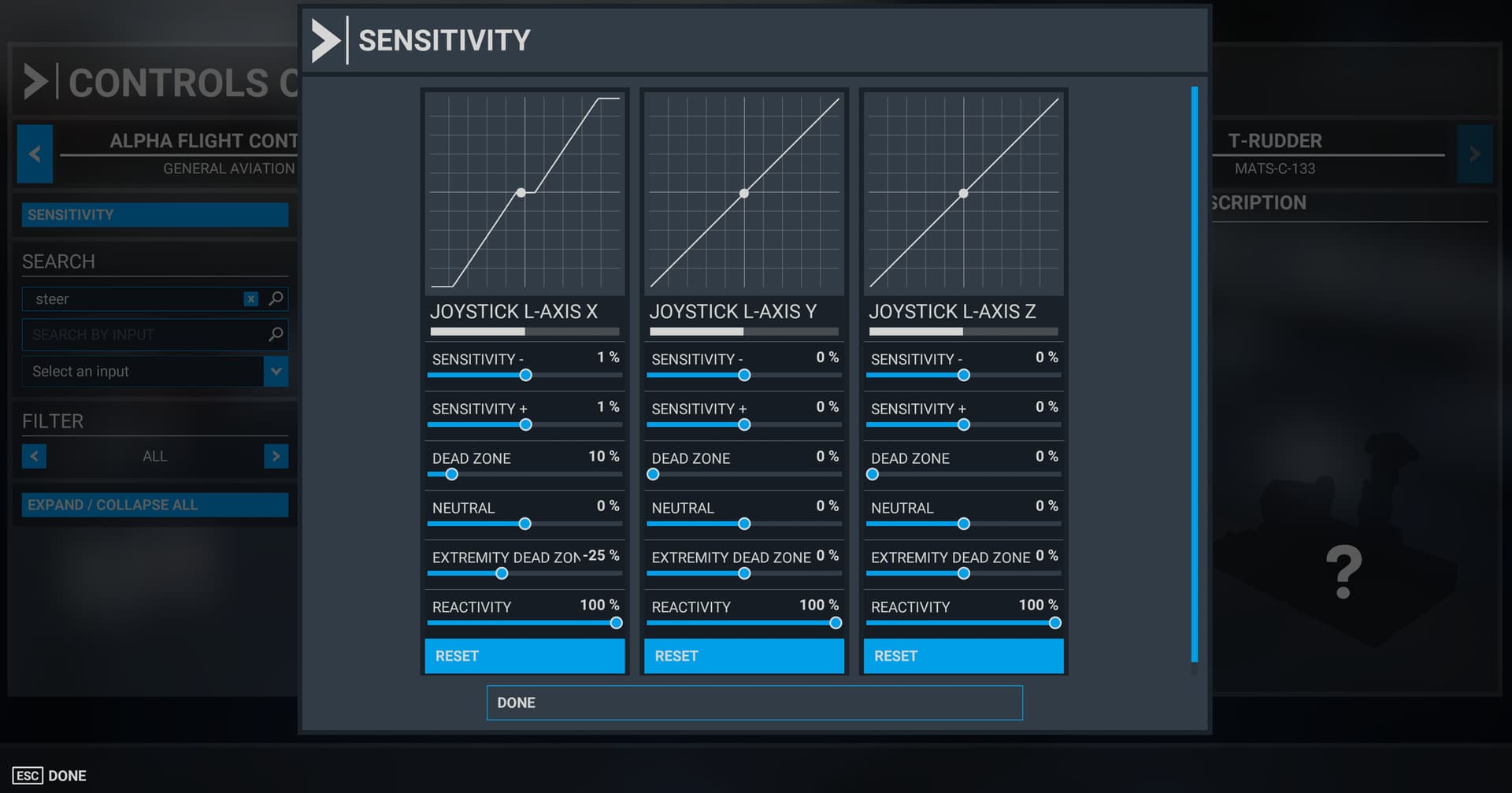The width and height of the screenshot is (1512, 793).
Task: Click the 'GENERAL AVIATION' profile subtitle
Action: (229, 169)
